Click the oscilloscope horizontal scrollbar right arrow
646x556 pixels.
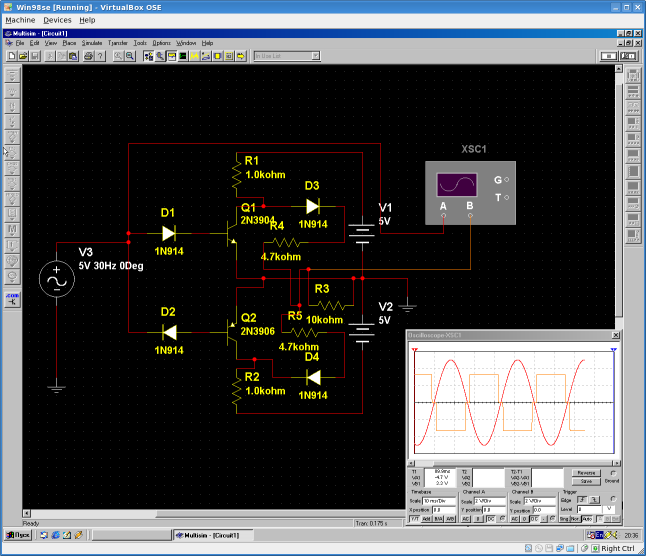616,463
